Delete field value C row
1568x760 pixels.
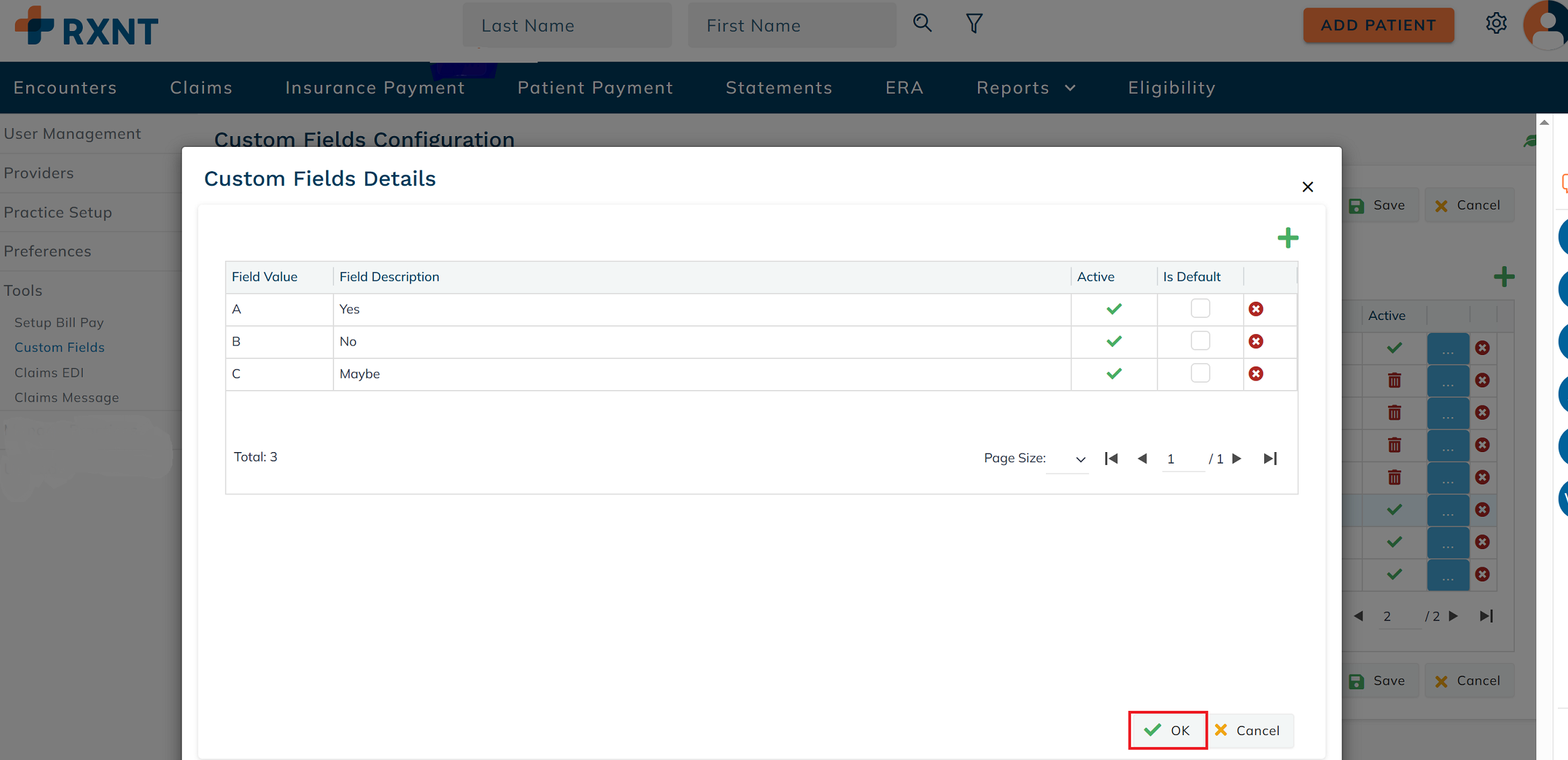click(x=1255, y=374)
